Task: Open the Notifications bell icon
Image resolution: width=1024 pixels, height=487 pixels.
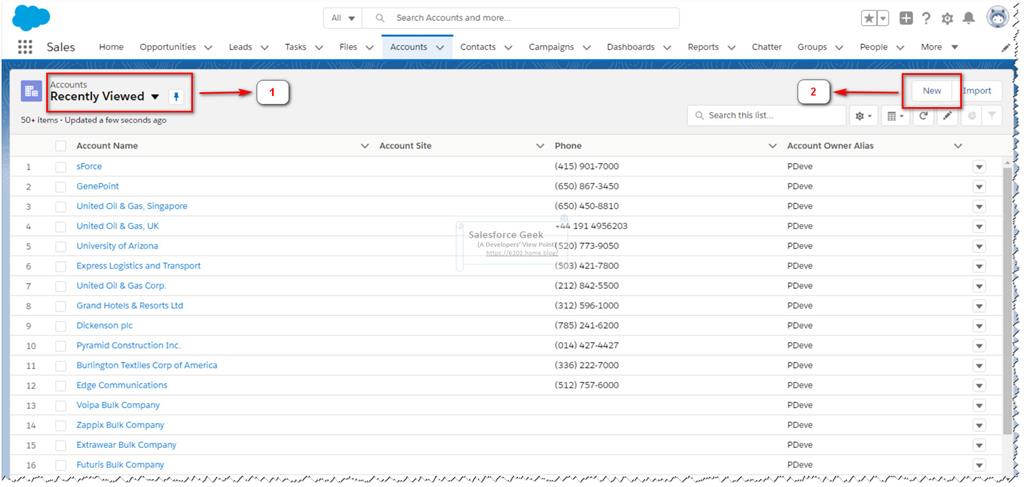Action: (968, 18)
